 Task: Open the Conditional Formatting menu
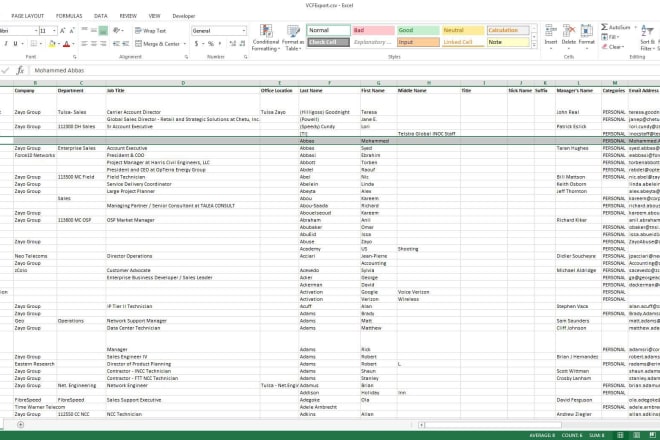click(x=265, y=37)
